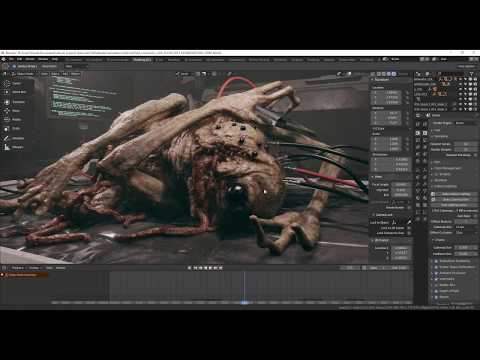Image resolution: width=480 pixels, height=360 pixels.
Task: Open the Keying menu in timeline
Action: pyautogui.click(x=34, y=268)
